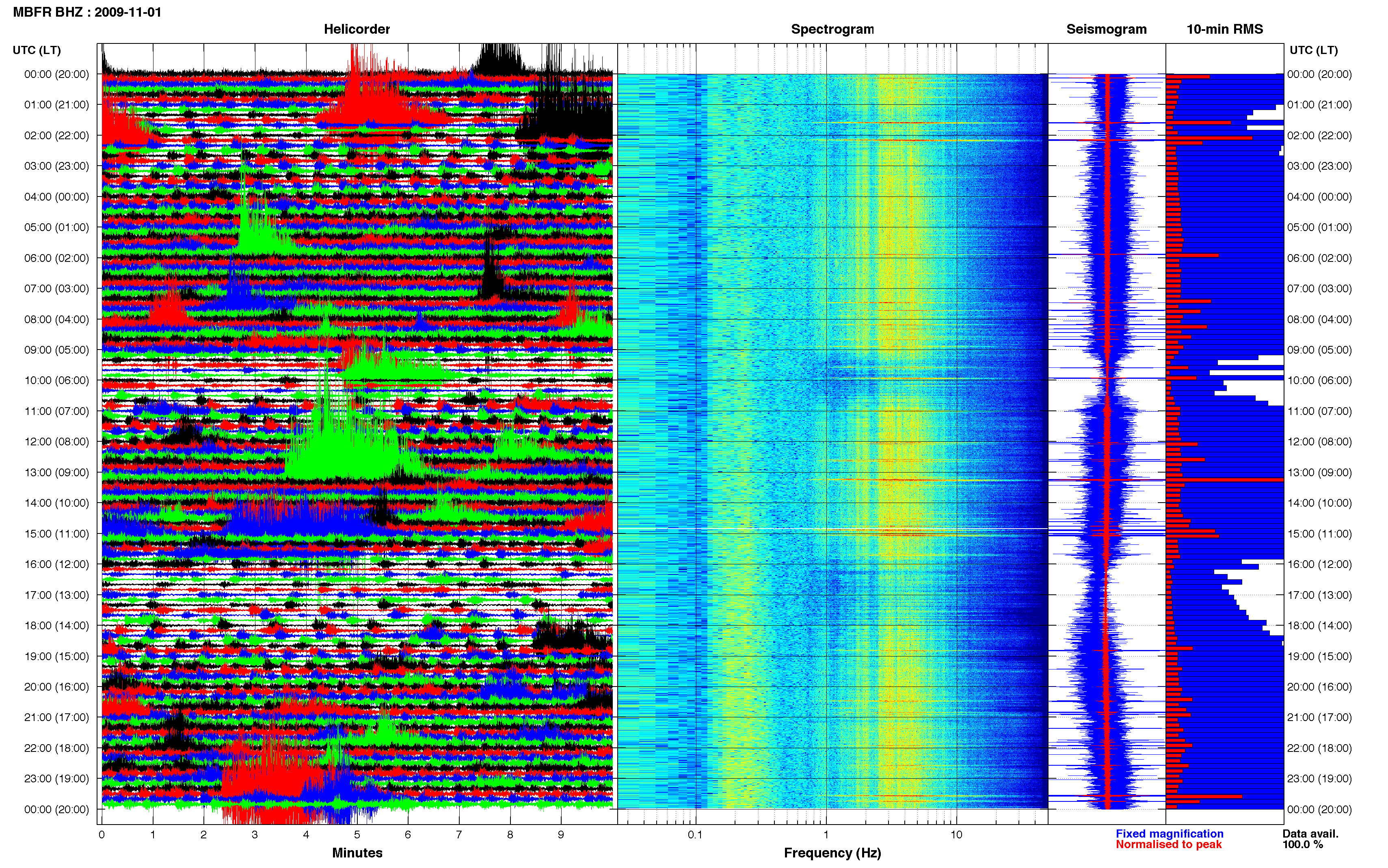1388x868 pixels.
Task: Click the Frequency (Hz) x-axis title
Action: pyautogui.click(x=832, y=853)
